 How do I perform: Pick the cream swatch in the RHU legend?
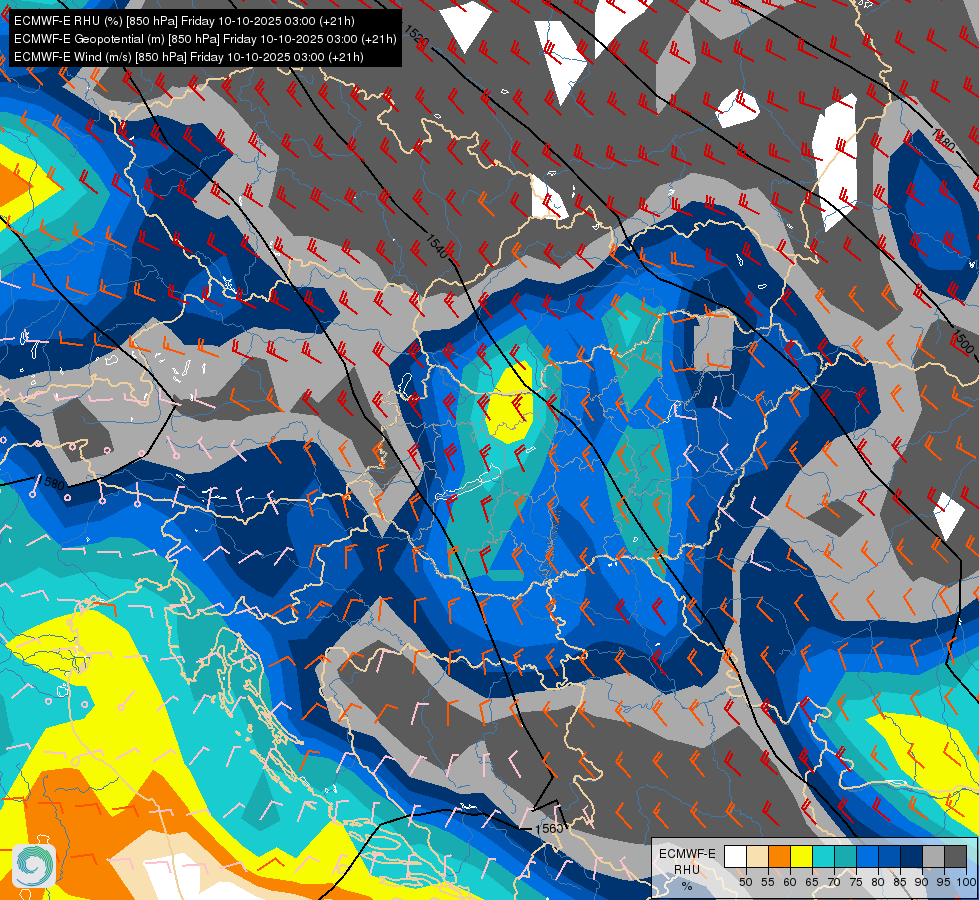tap(757, 856)
